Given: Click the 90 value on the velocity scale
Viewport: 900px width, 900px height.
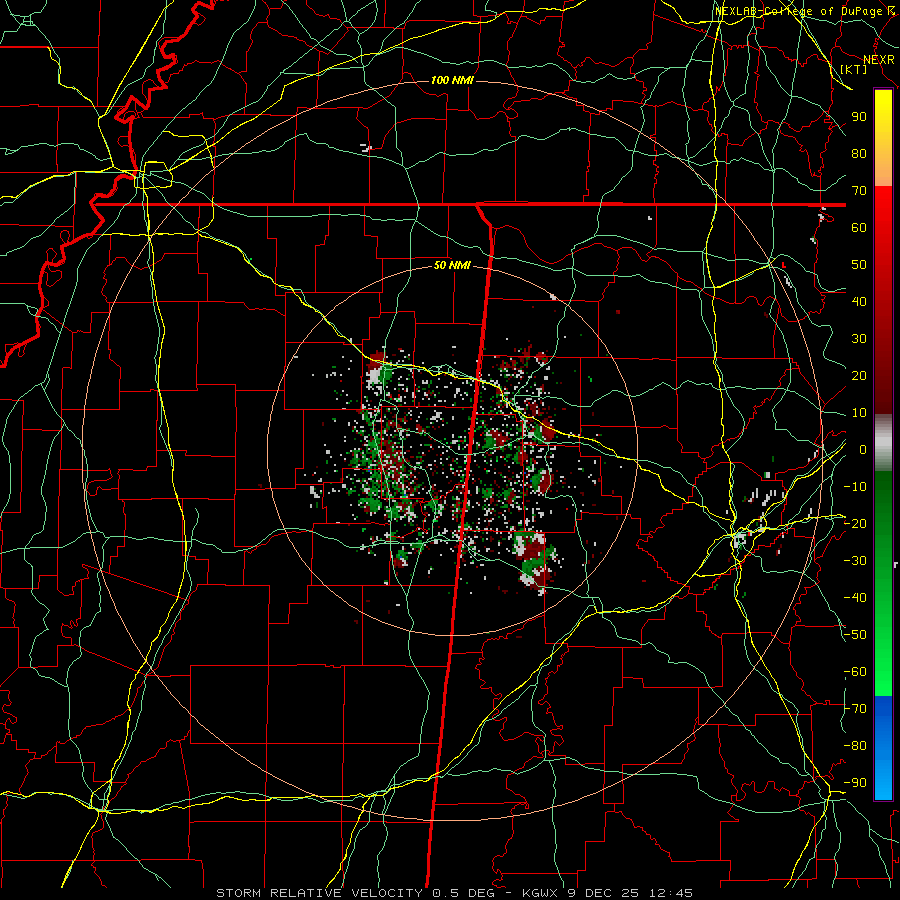Looking at the screenshot, I should (859, 117).
